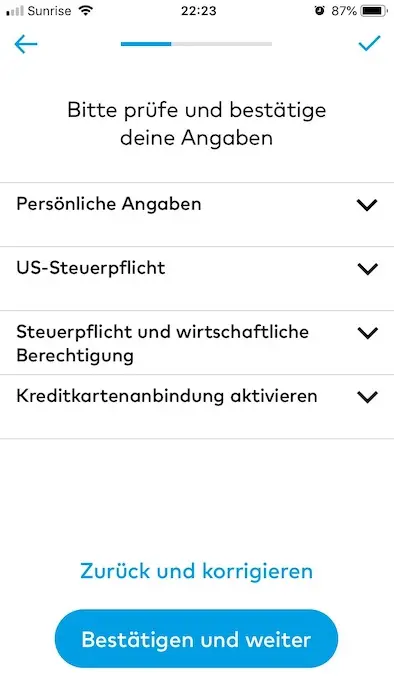Tap the battery icon in status bar
Screen dimensions: 394x700
pyautogui.click(x=374, y=11)
